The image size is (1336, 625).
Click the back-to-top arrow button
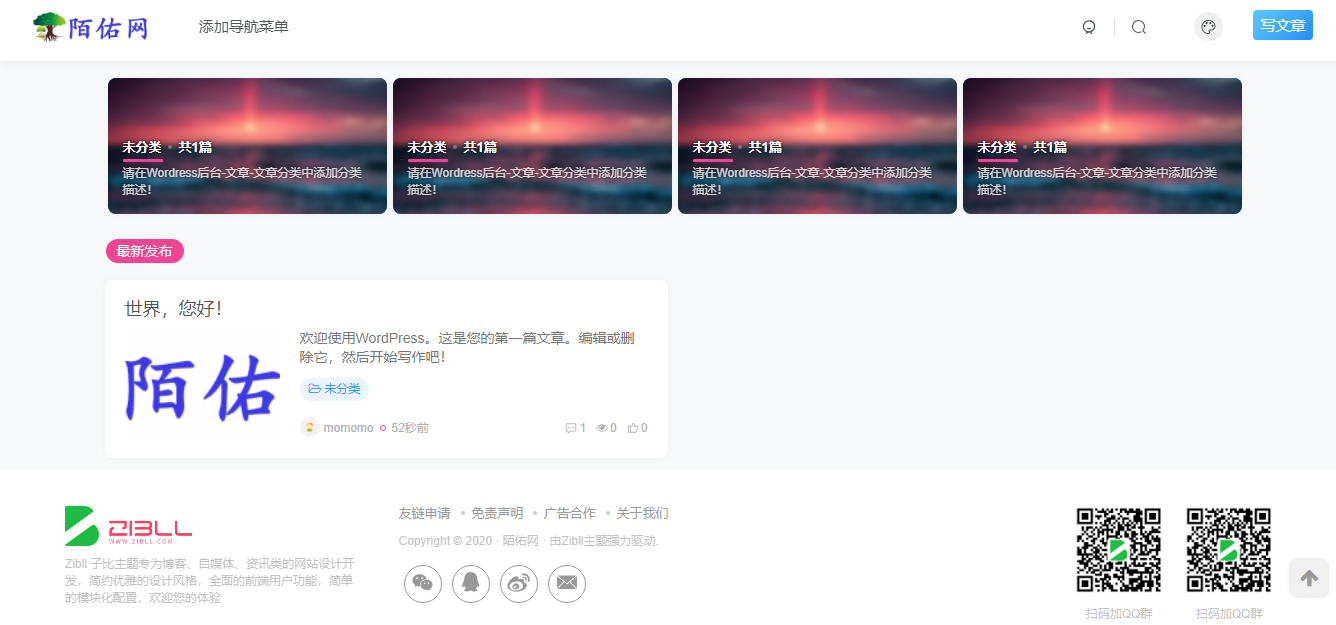(x=1309, y=578)
